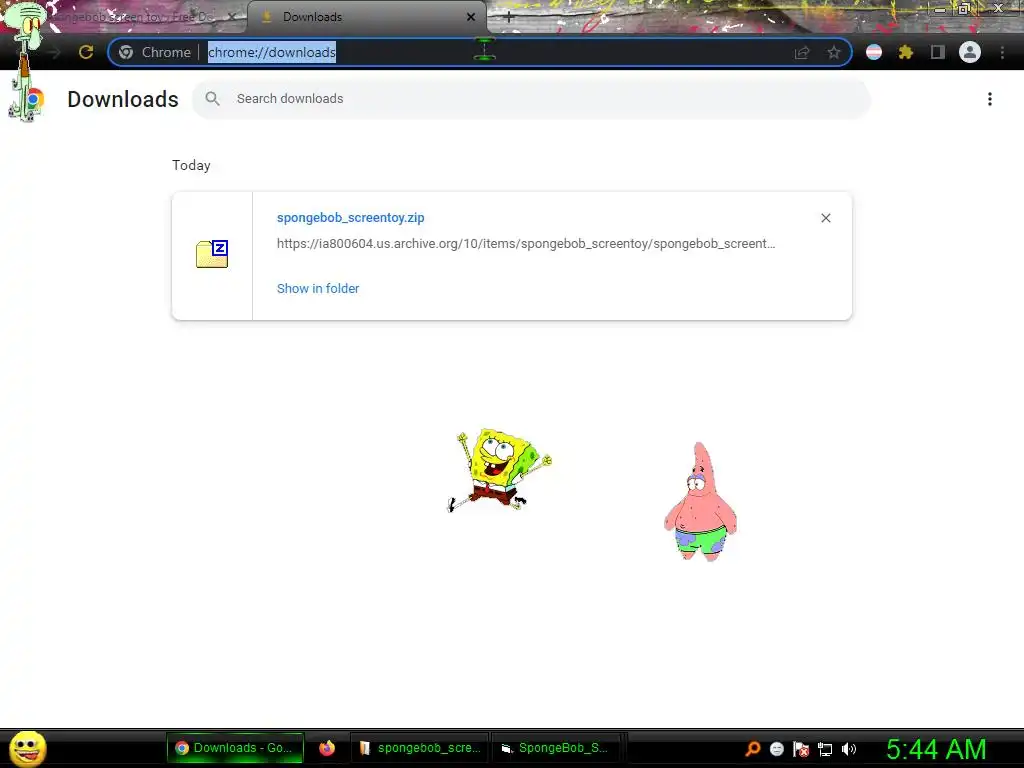This screenshot has height=768, width=1024.
Task: Open spongebob_screentoy.zip file link
Action: pos(351,217)
